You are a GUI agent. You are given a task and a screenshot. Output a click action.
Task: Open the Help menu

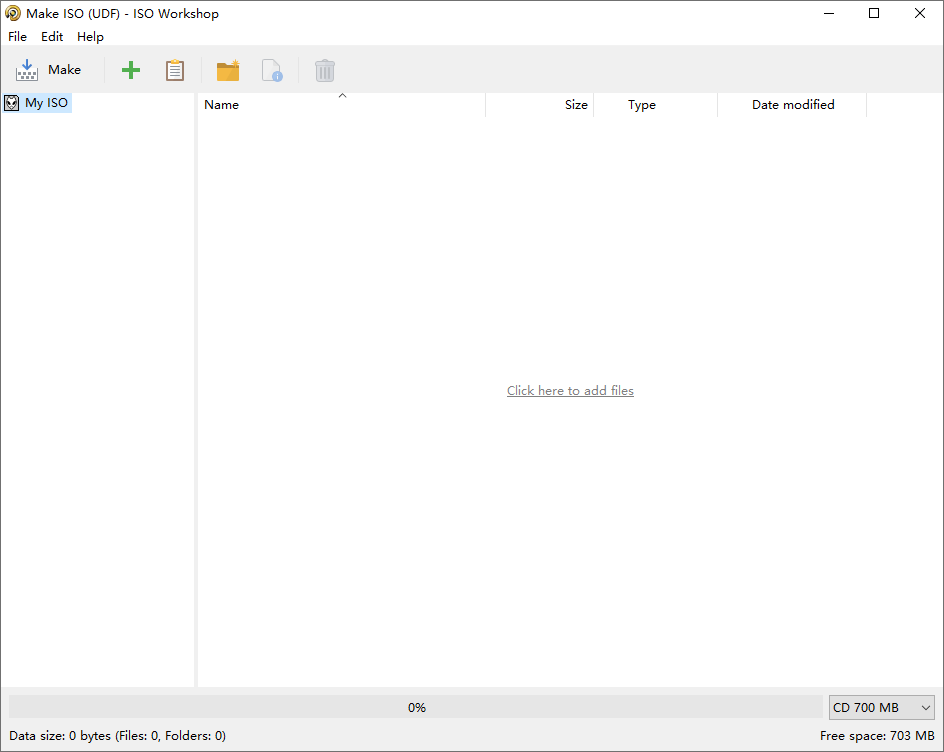click(90, 37)
